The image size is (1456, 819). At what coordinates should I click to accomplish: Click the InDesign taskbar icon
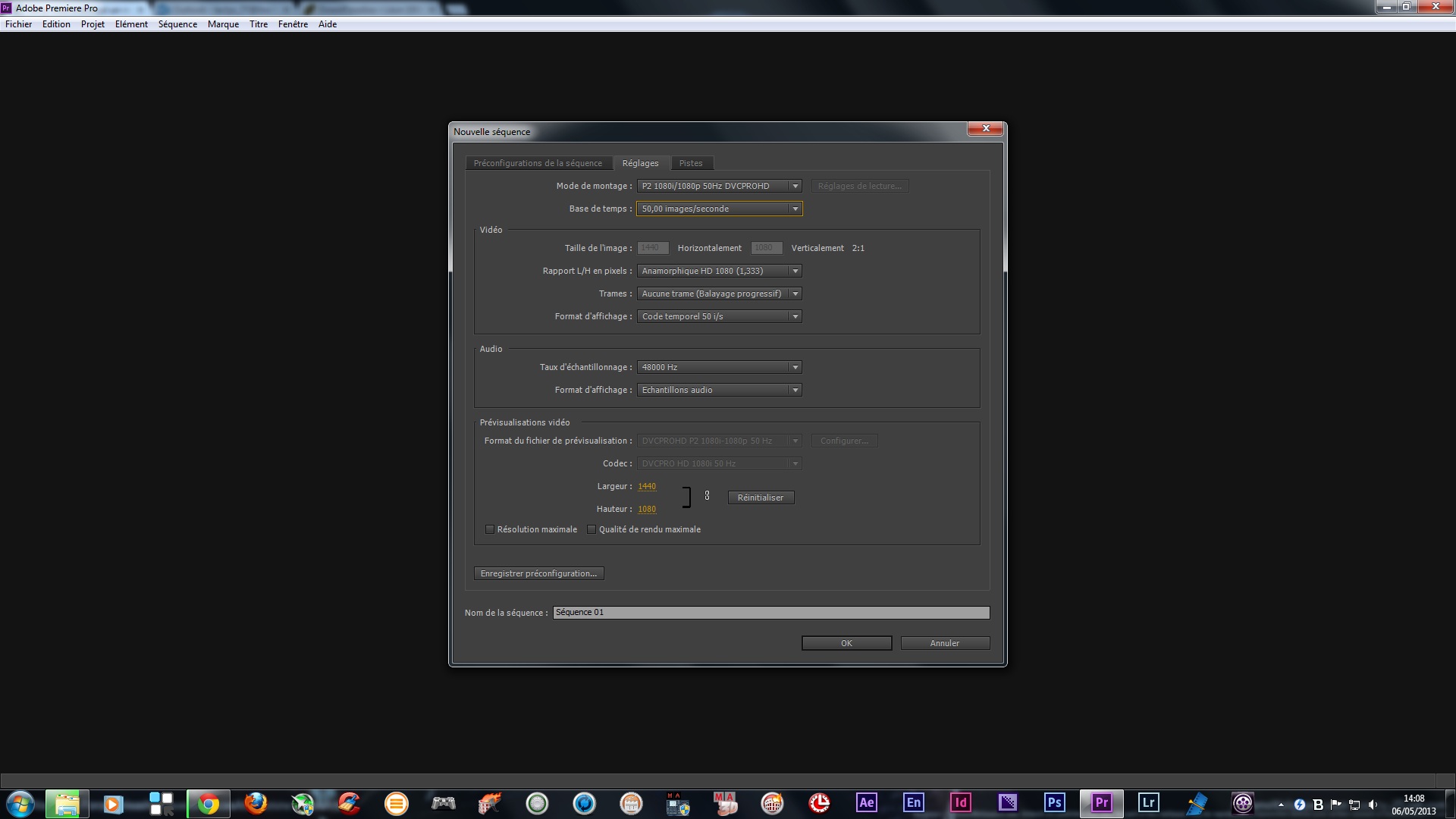click(960, 802)
